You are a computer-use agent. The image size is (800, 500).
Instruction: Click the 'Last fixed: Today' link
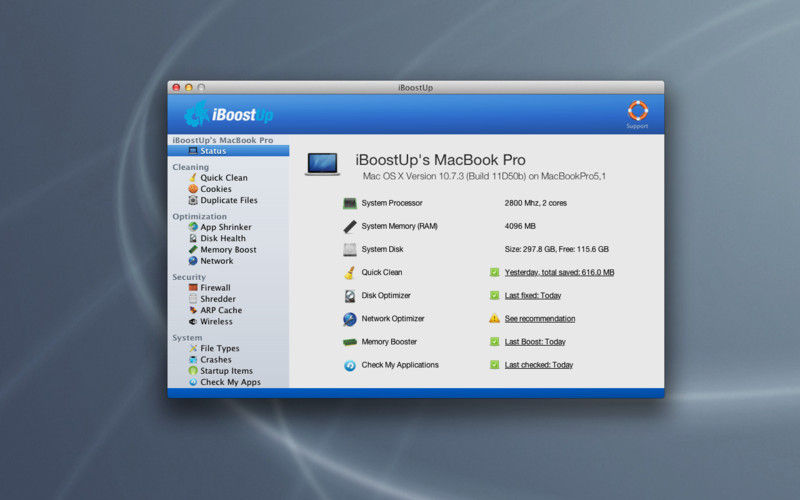tap(532, 296)
